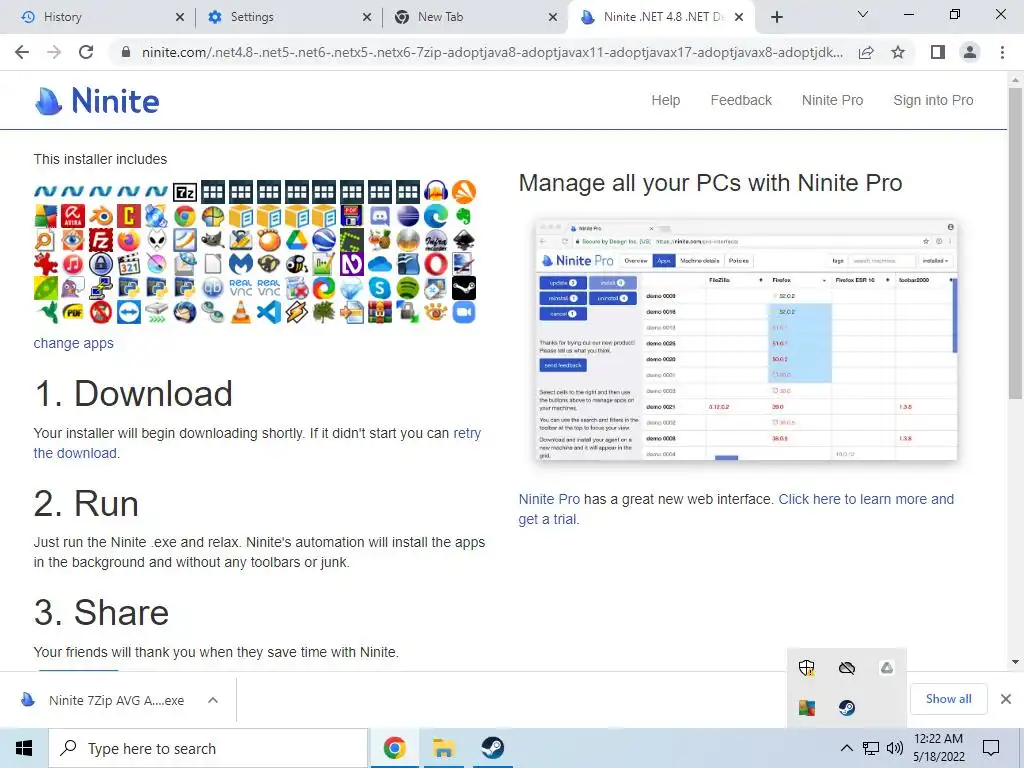Open Chrome profile avatar
The height and width of the screenshot is (768, 1024).
[x=970, y=52]
